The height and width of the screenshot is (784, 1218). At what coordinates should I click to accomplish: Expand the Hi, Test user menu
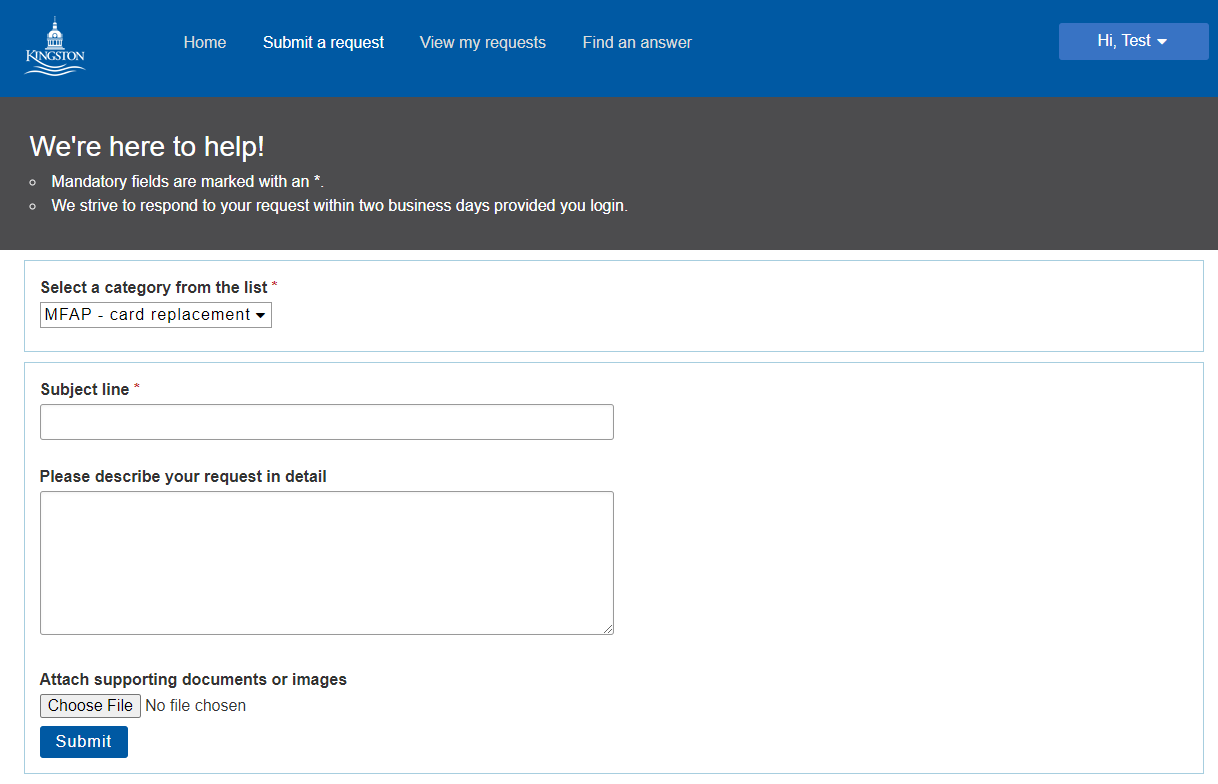tap(1133, 41)
